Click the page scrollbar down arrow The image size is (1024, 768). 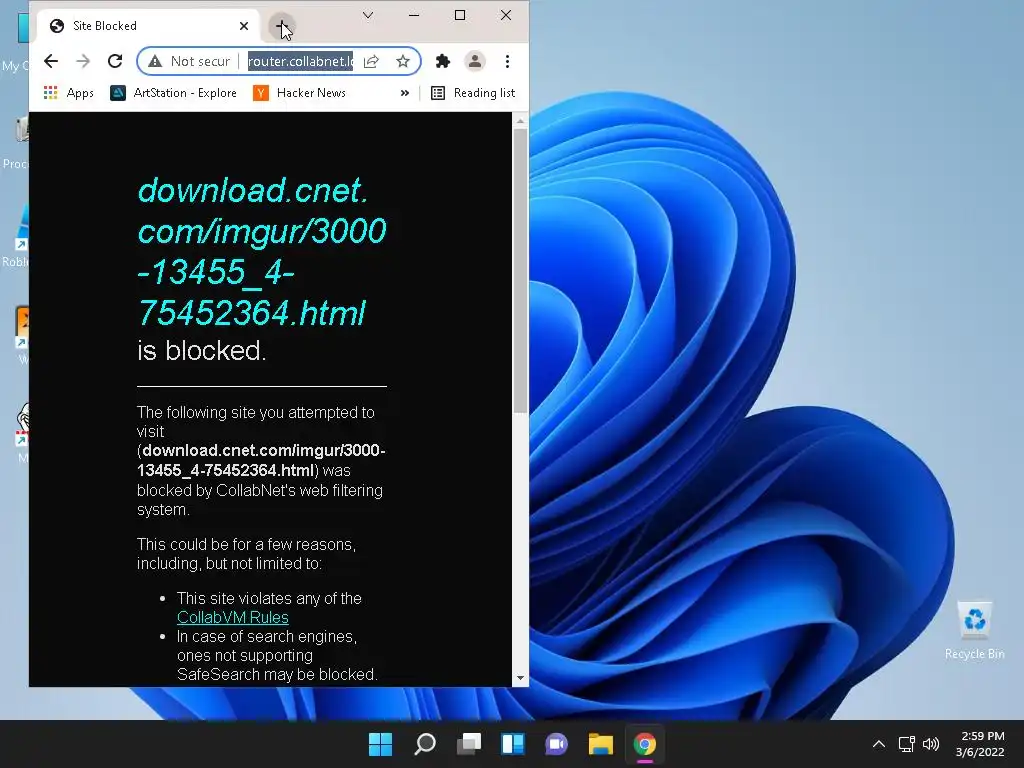pyautogui.click(x=520, y=678)
